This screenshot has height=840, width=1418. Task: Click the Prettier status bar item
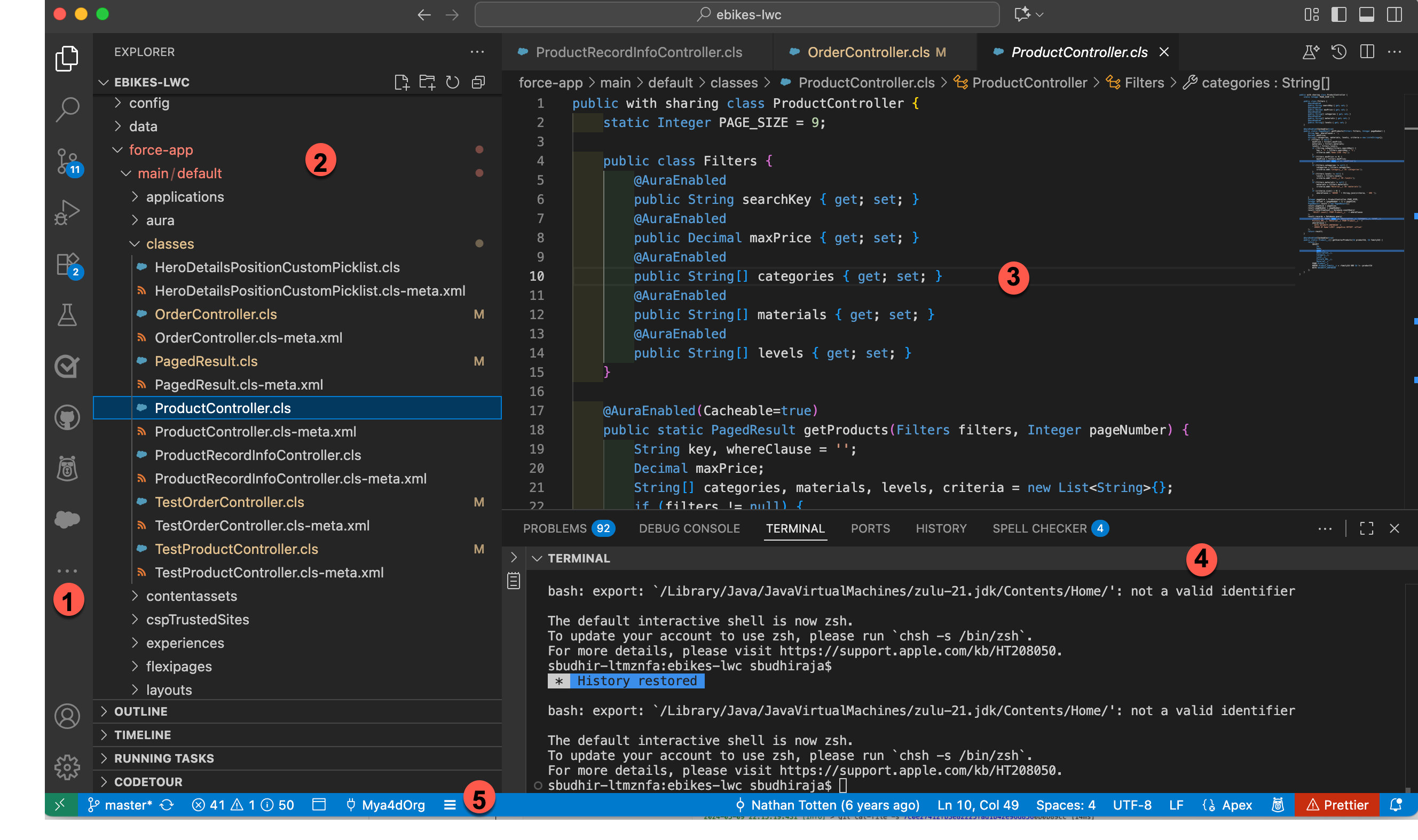click(x=1336, y=805)
